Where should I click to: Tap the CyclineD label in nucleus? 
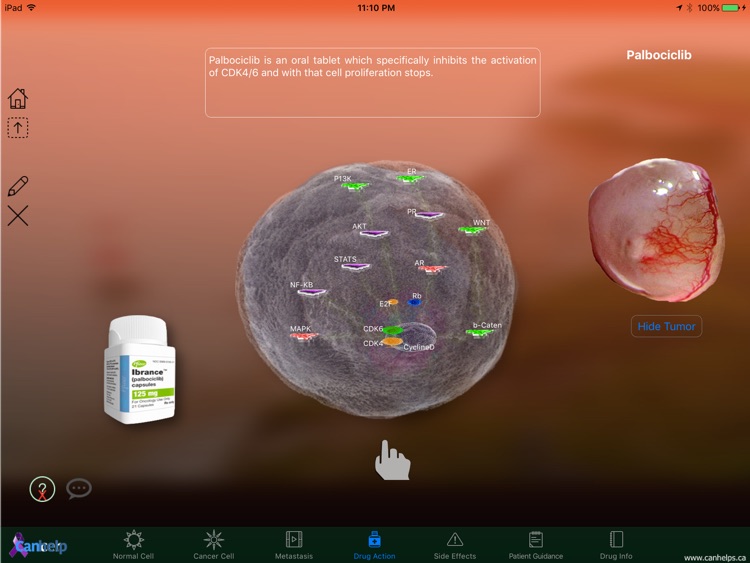[419, 347]
